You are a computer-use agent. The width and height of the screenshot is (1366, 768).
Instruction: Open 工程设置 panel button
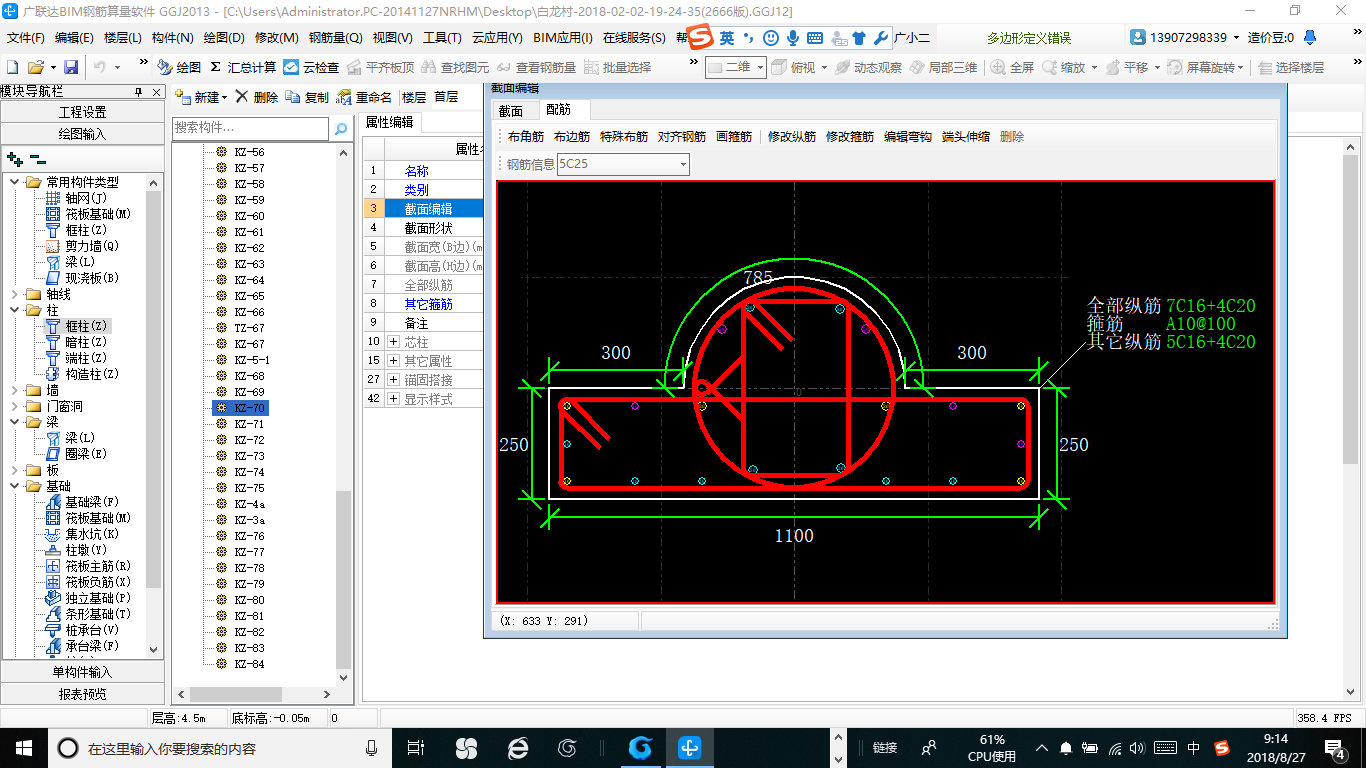[83, 112]
